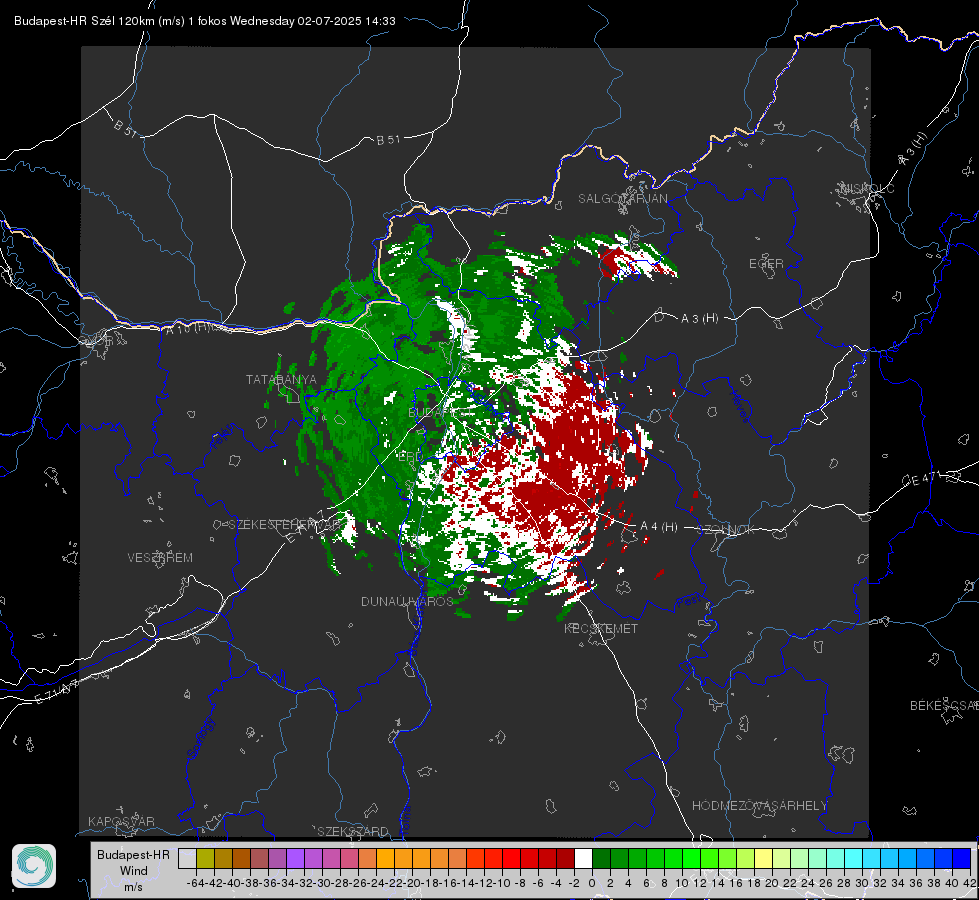The height and width of the screenshot is (900, 979).
Task: Pick the dark blue swatch above 42
Action: point(962,858)
